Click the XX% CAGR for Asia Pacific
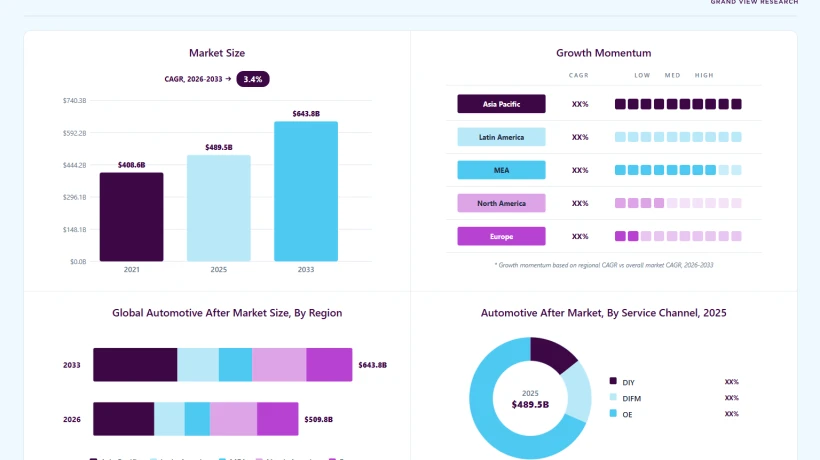This screenshot has height=460, width=820. pos(580,104)
